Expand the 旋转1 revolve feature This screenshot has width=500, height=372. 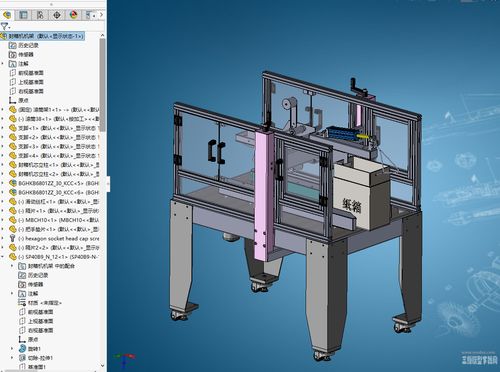tap(12, 348)
